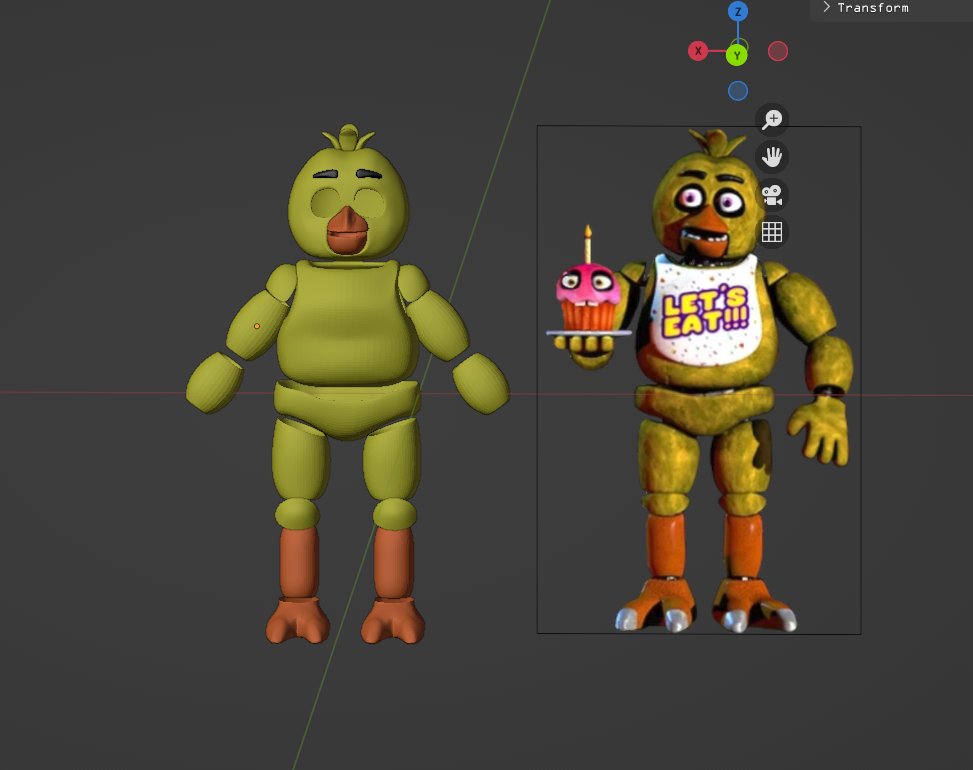
Task: Select the model's orange beak
Action: pyautogui.click(x=347, y=231)
